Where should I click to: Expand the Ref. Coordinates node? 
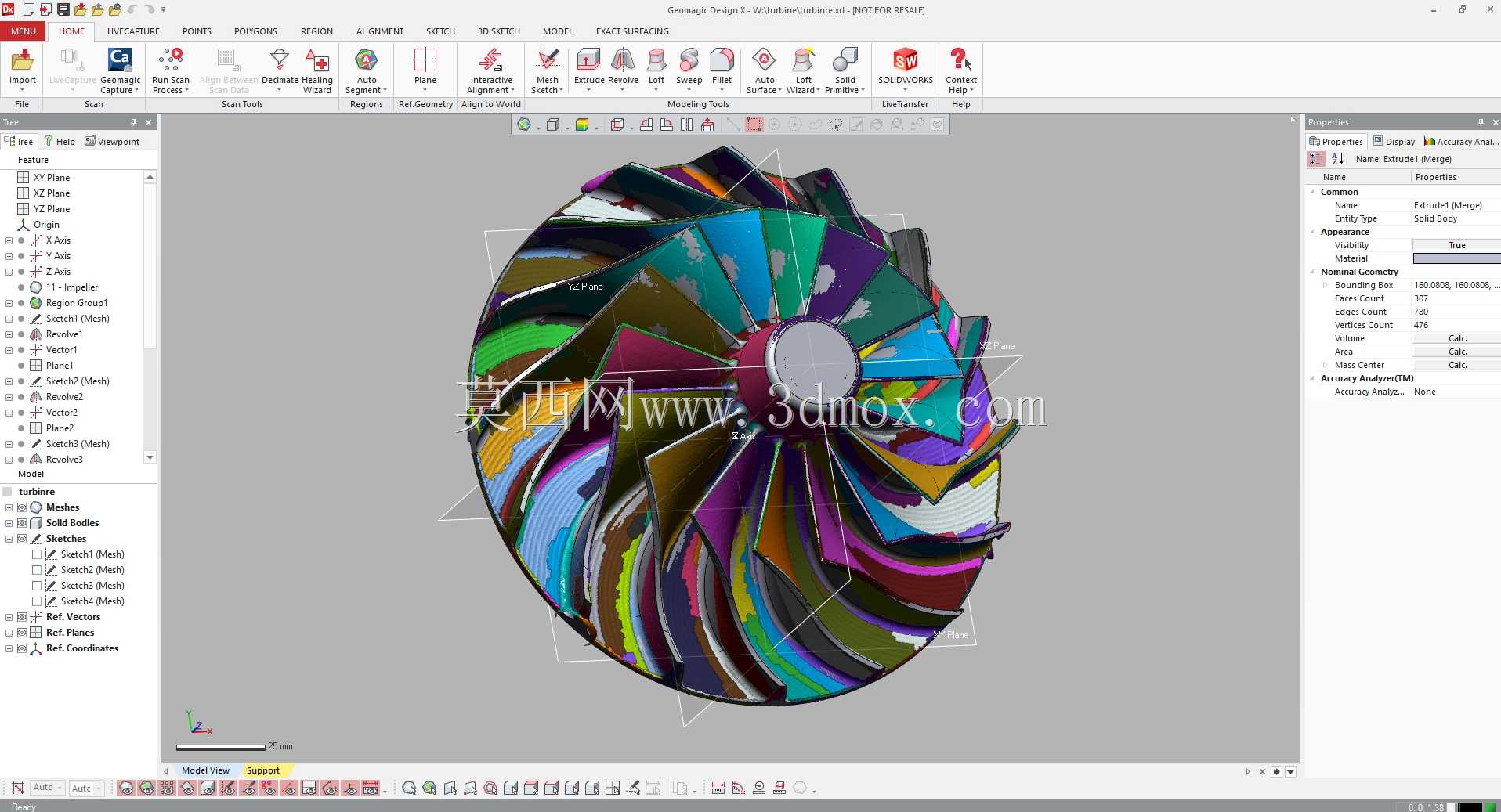click(x=9, y=648)
